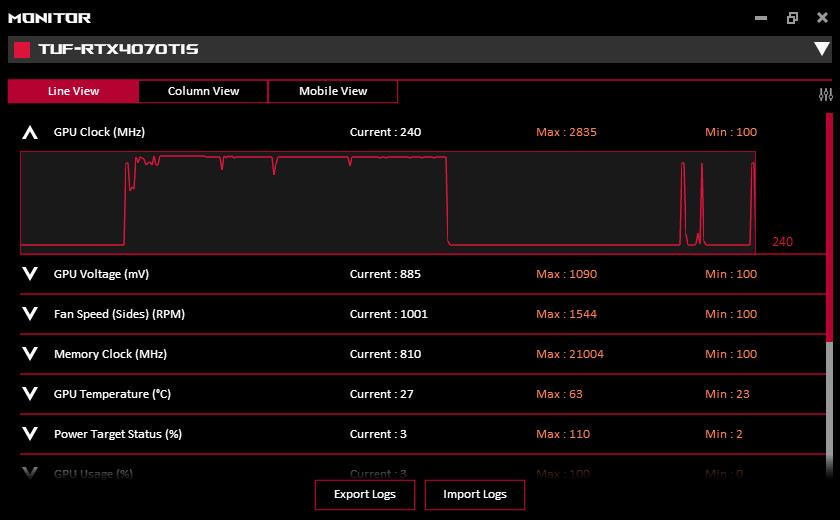The width and height of the screenshot is (840, 520).
Task: Expand the GPU Voltage row
Action: [30, 274]
